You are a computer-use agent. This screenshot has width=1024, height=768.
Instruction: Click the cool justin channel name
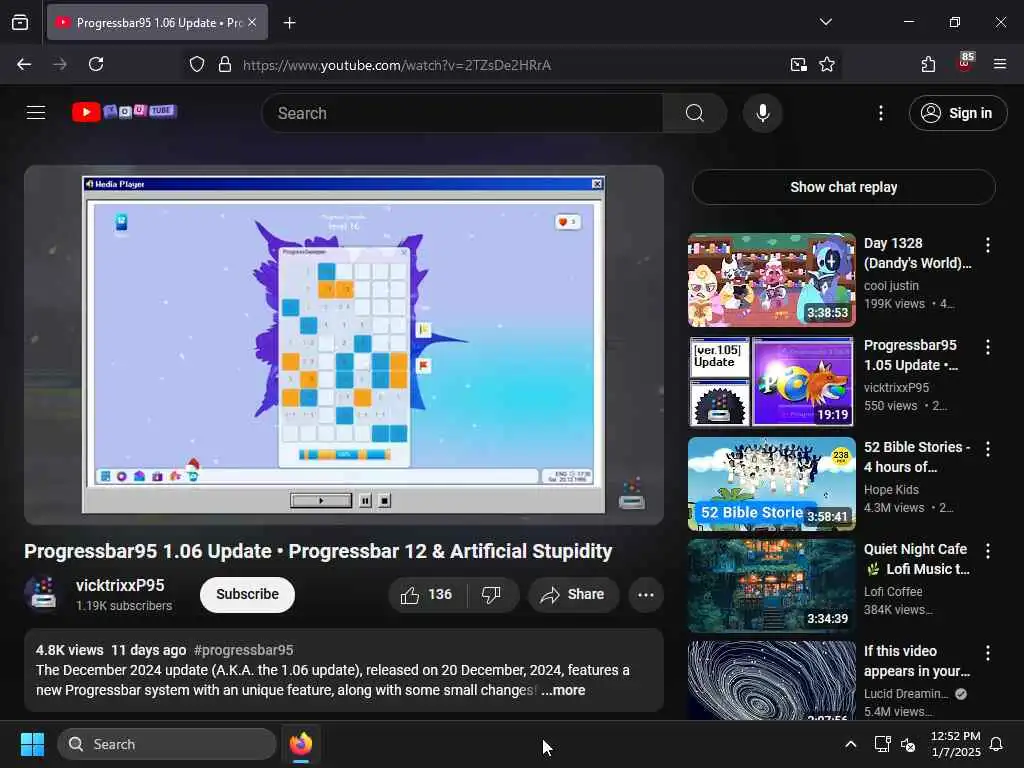tap(891, 285)
